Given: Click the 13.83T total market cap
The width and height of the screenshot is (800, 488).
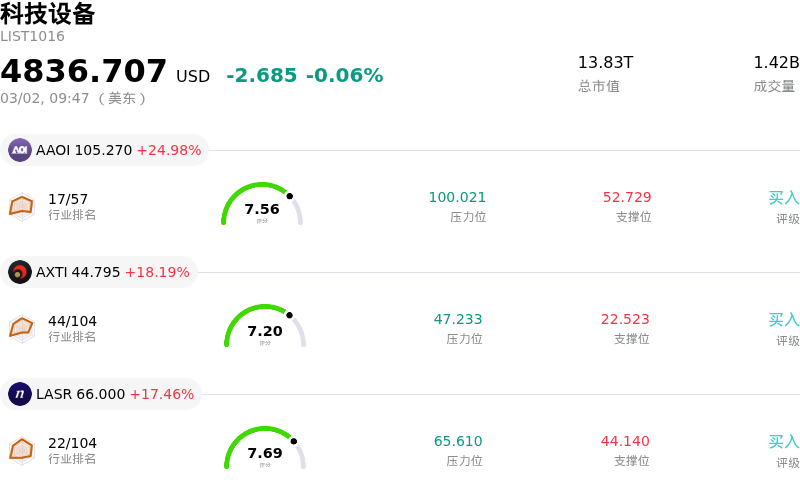Looking at the screenshot, I should coord(605,63).
